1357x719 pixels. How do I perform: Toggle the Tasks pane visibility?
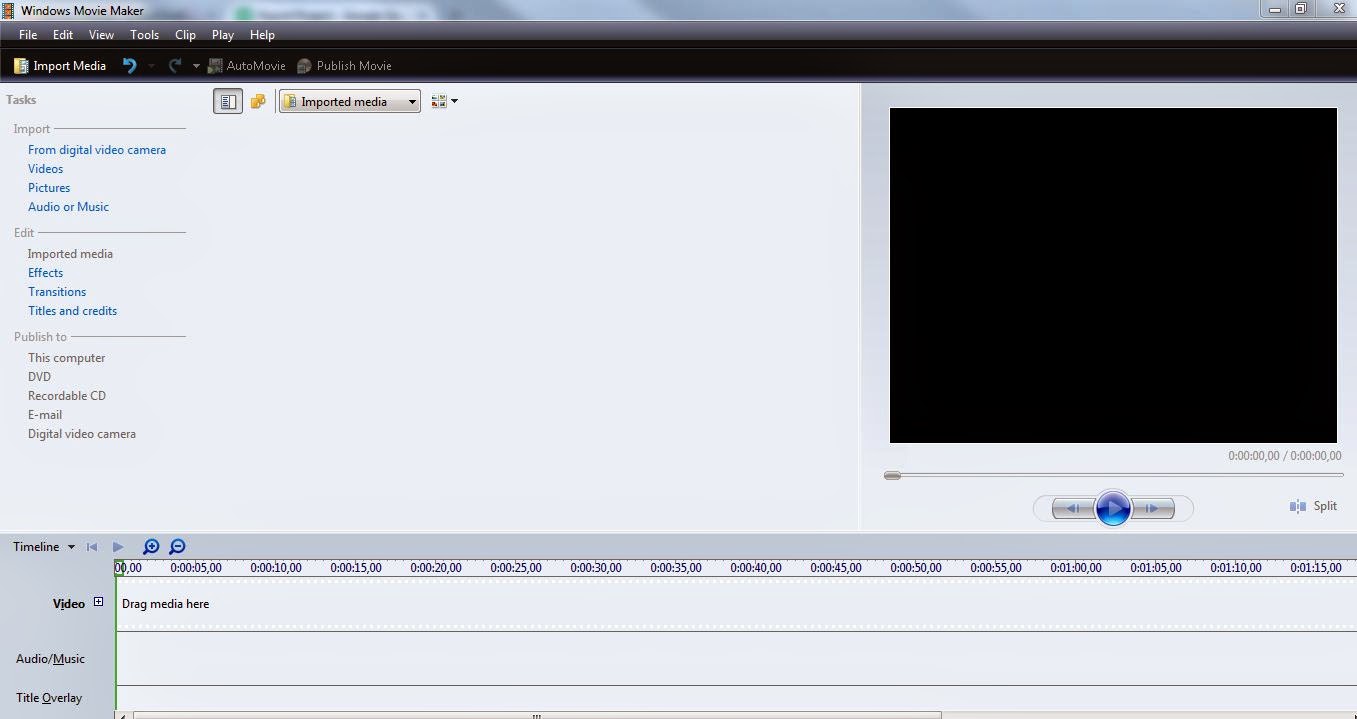[227, 100]
